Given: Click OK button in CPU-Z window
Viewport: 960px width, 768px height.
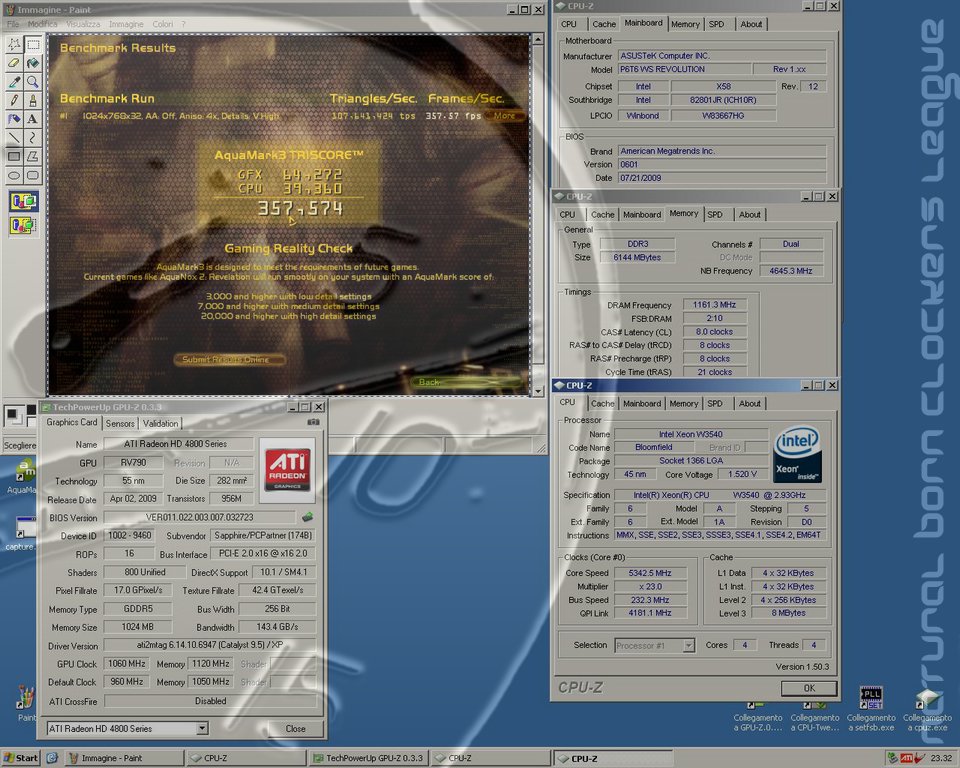Looking at the screenshot, I should (x=809, y=688).
